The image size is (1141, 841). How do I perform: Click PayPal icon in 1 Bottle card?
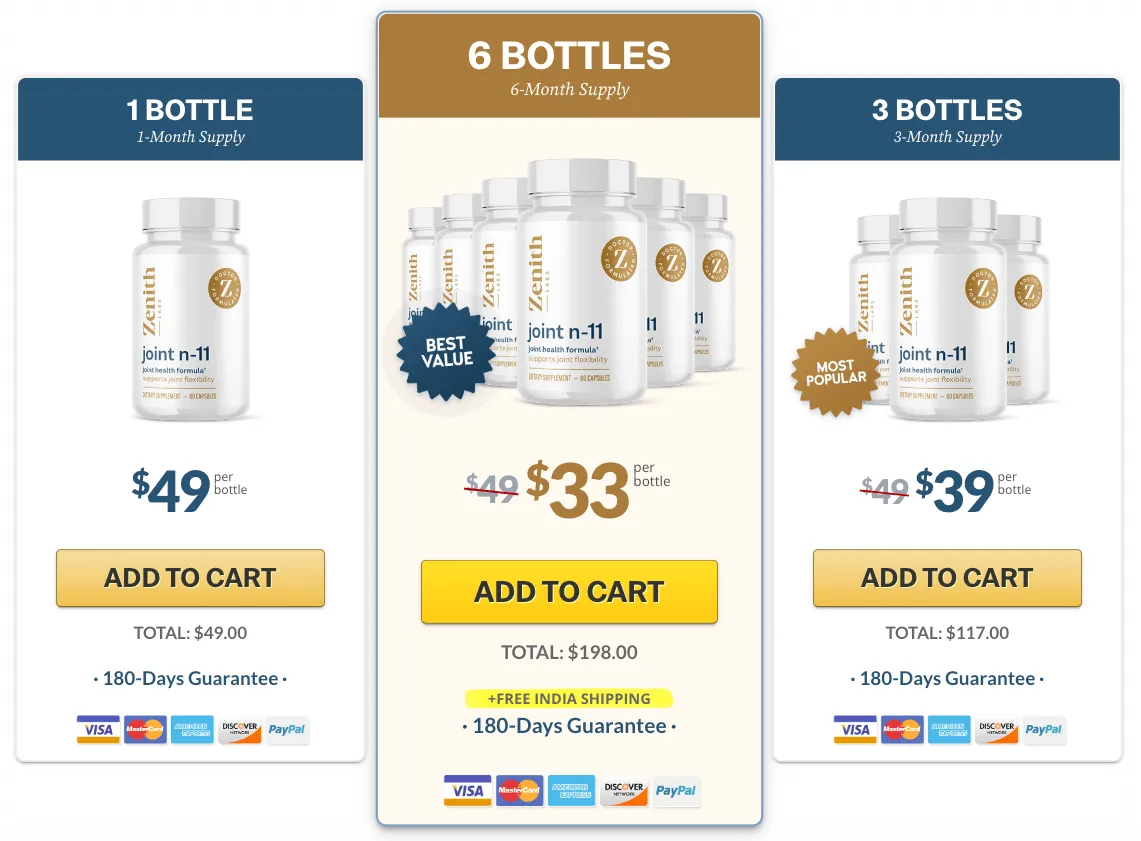click(x=287, y=730)
